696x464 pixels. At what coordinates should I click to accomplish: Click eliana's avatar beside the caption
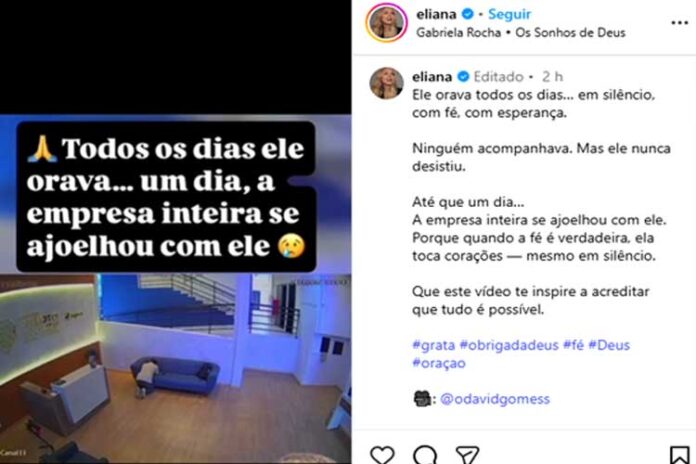pyautogui.click(x=387, y=83)
